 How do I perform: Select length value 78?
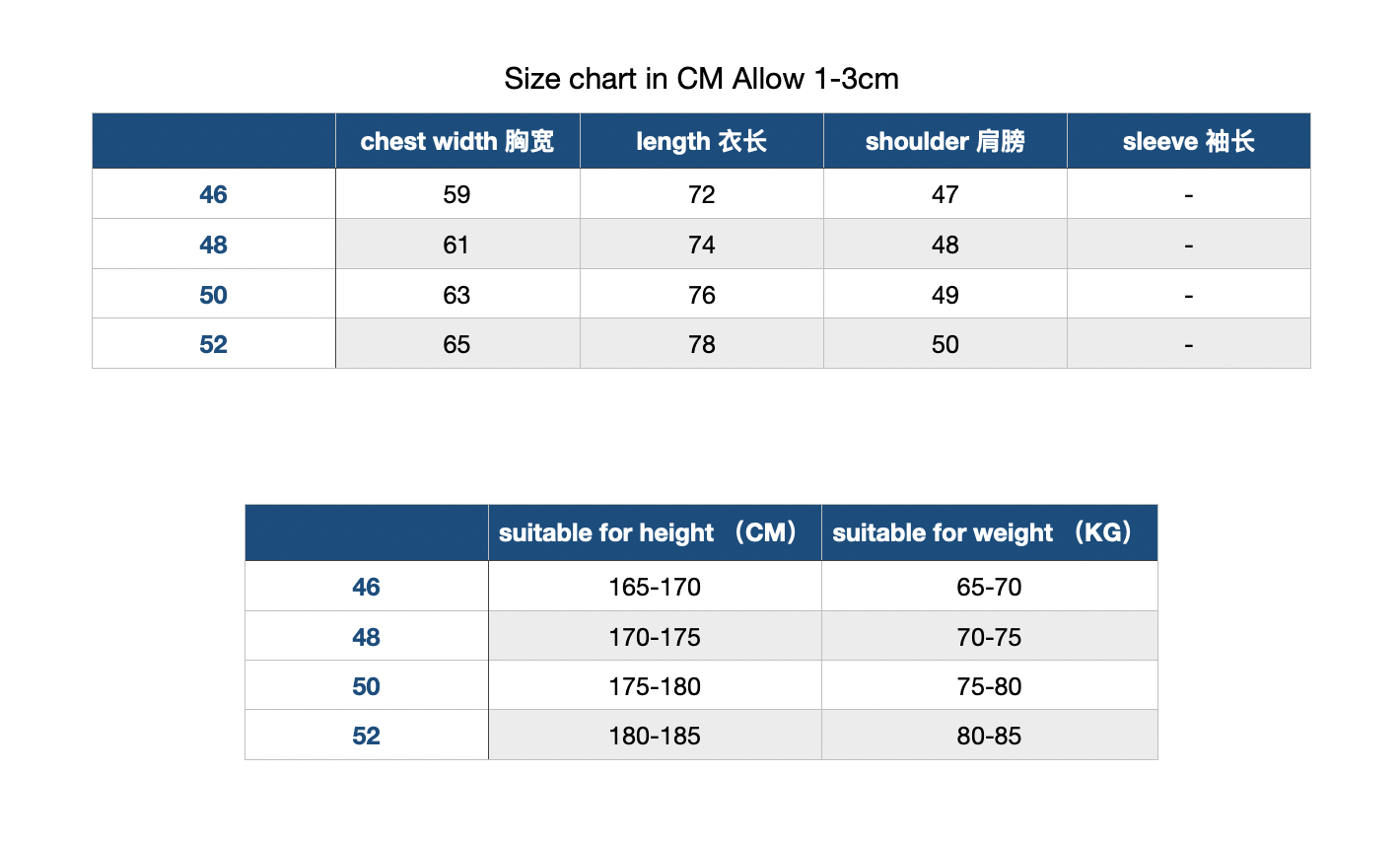point(702,344)
